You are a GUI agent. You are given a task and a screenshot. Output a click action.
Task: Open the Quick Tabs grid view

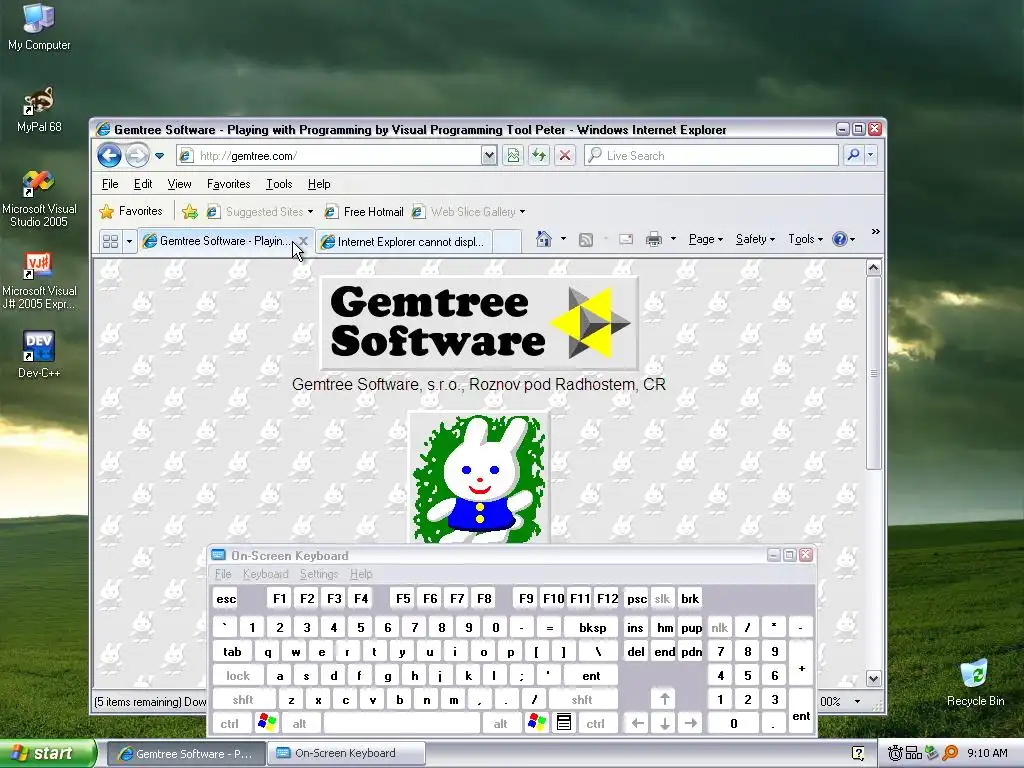point(110,242)
